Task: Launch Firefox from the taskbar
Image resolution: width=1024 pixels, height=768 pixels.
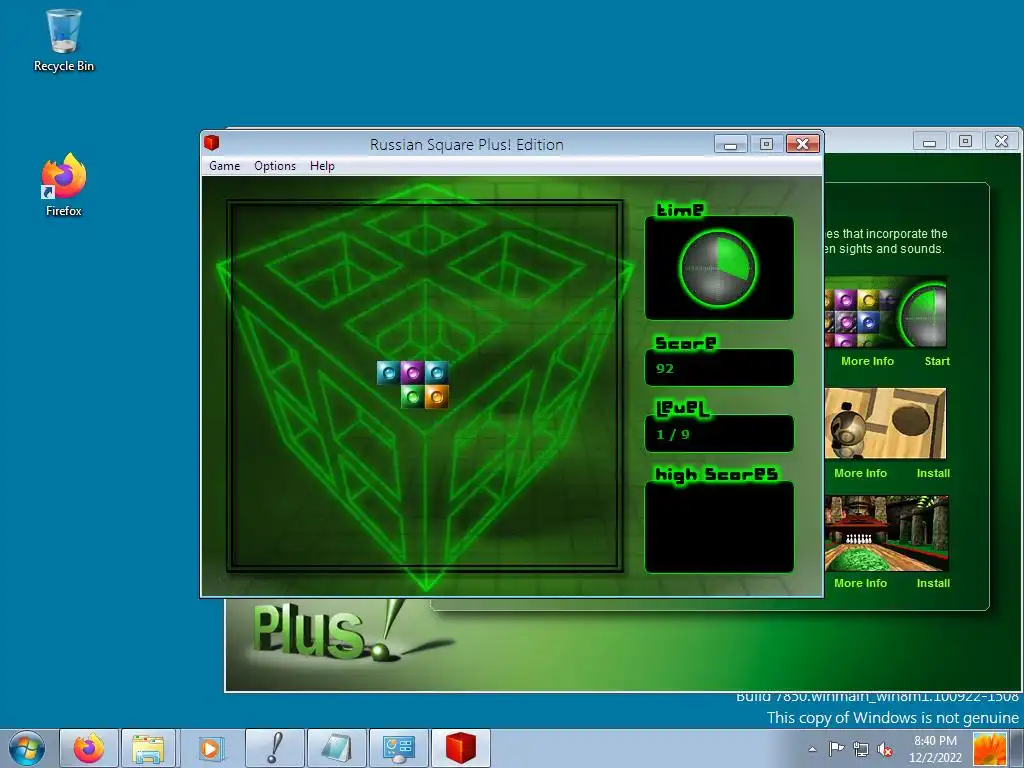Action: coord(89,748)
